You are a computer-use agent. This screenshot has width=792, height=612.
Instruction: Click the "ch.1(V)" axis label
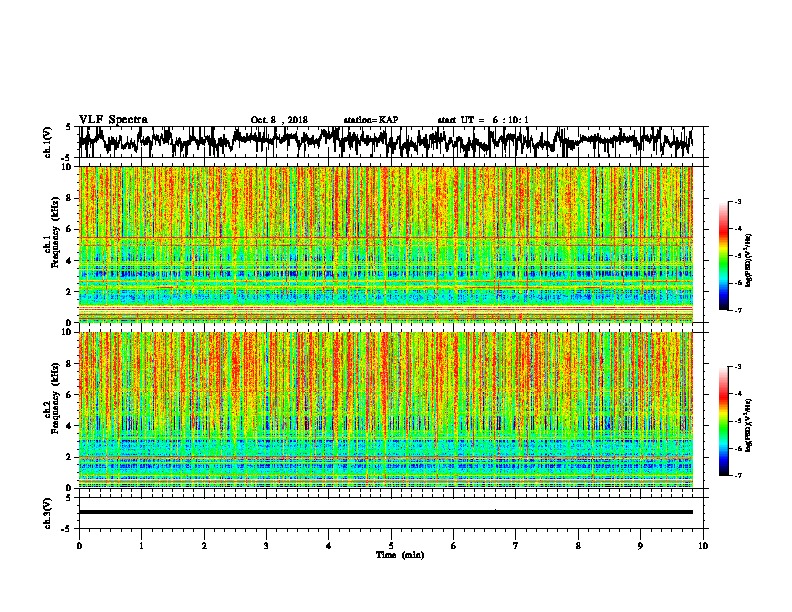pos(48,142)
